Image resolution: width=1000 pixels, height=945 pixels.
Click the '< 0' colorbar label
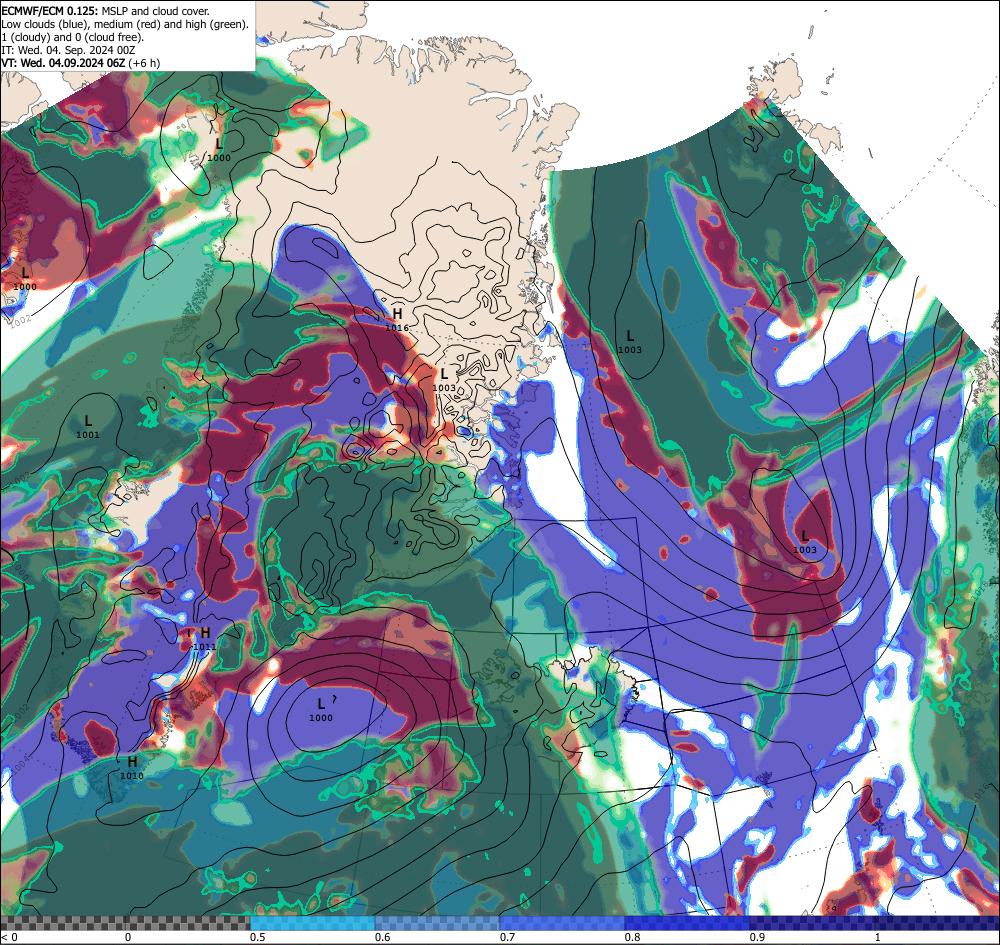click(x=9, y=937)
